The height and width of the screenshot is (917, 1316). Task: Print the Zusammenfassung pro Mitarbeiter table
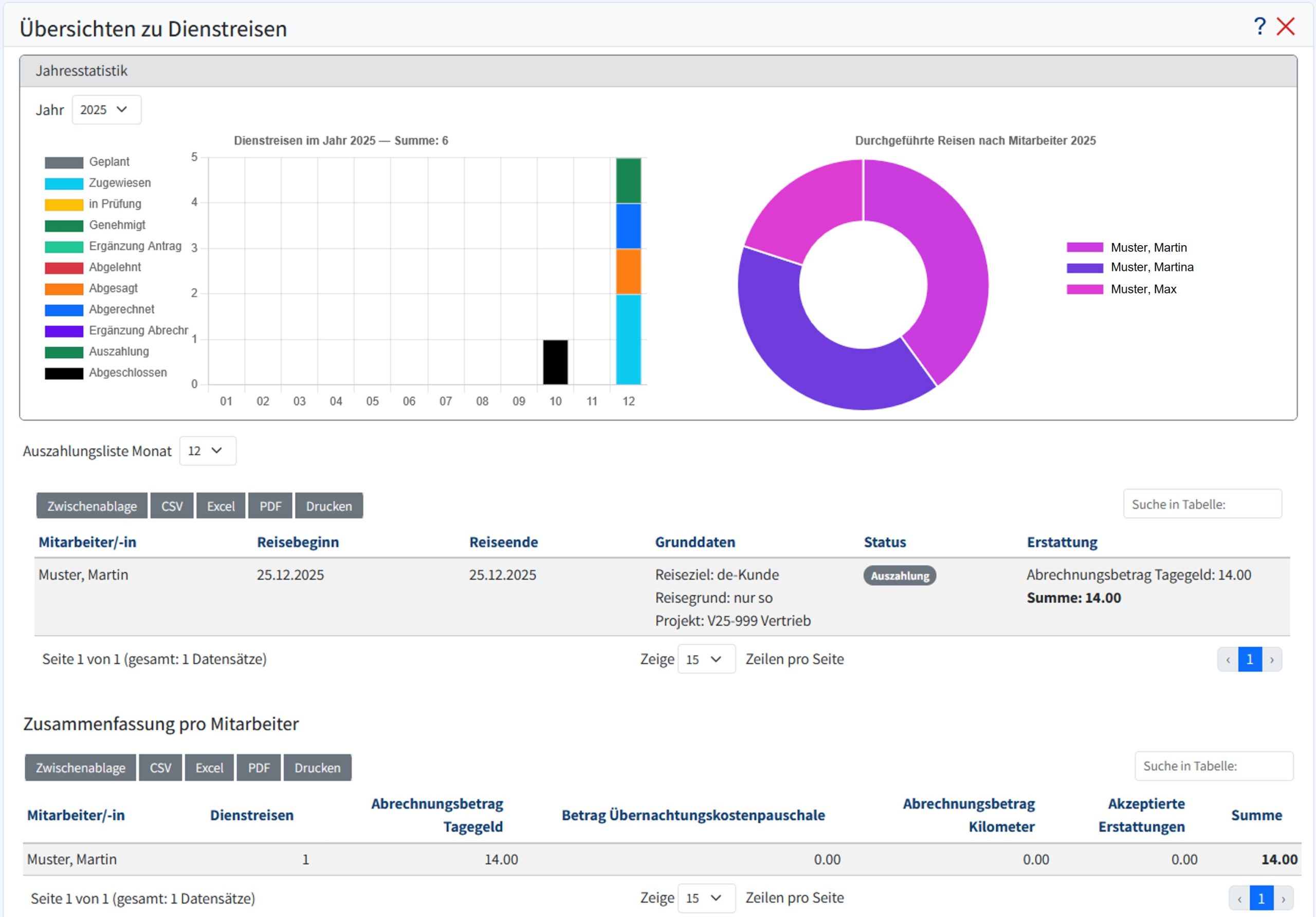coord(317,767)
